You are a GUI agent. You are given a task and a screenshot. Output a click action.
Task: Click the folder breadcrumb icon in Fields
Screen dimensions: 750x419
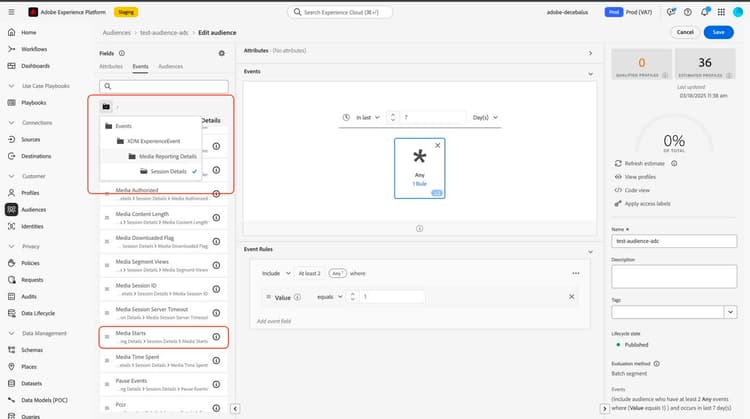pyautogui.click(x=106, y=107)
